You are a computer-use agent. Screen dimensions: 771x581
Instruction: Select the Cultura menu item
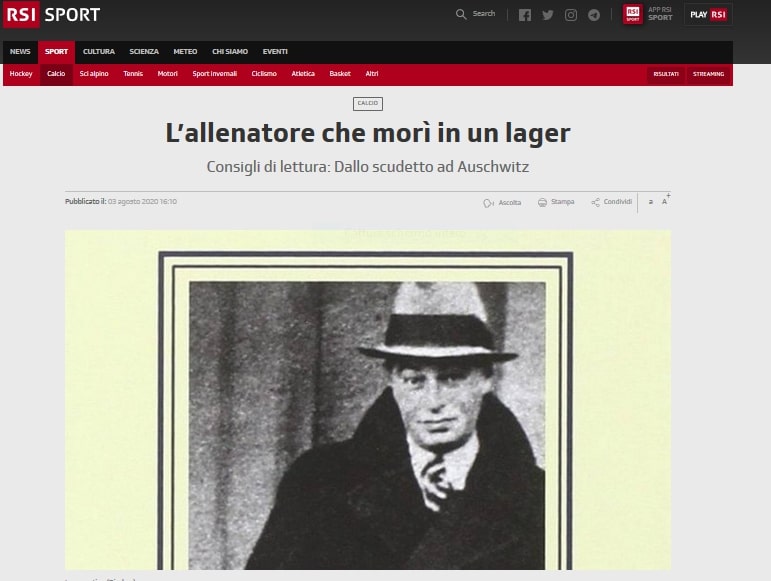click(98, 52)
